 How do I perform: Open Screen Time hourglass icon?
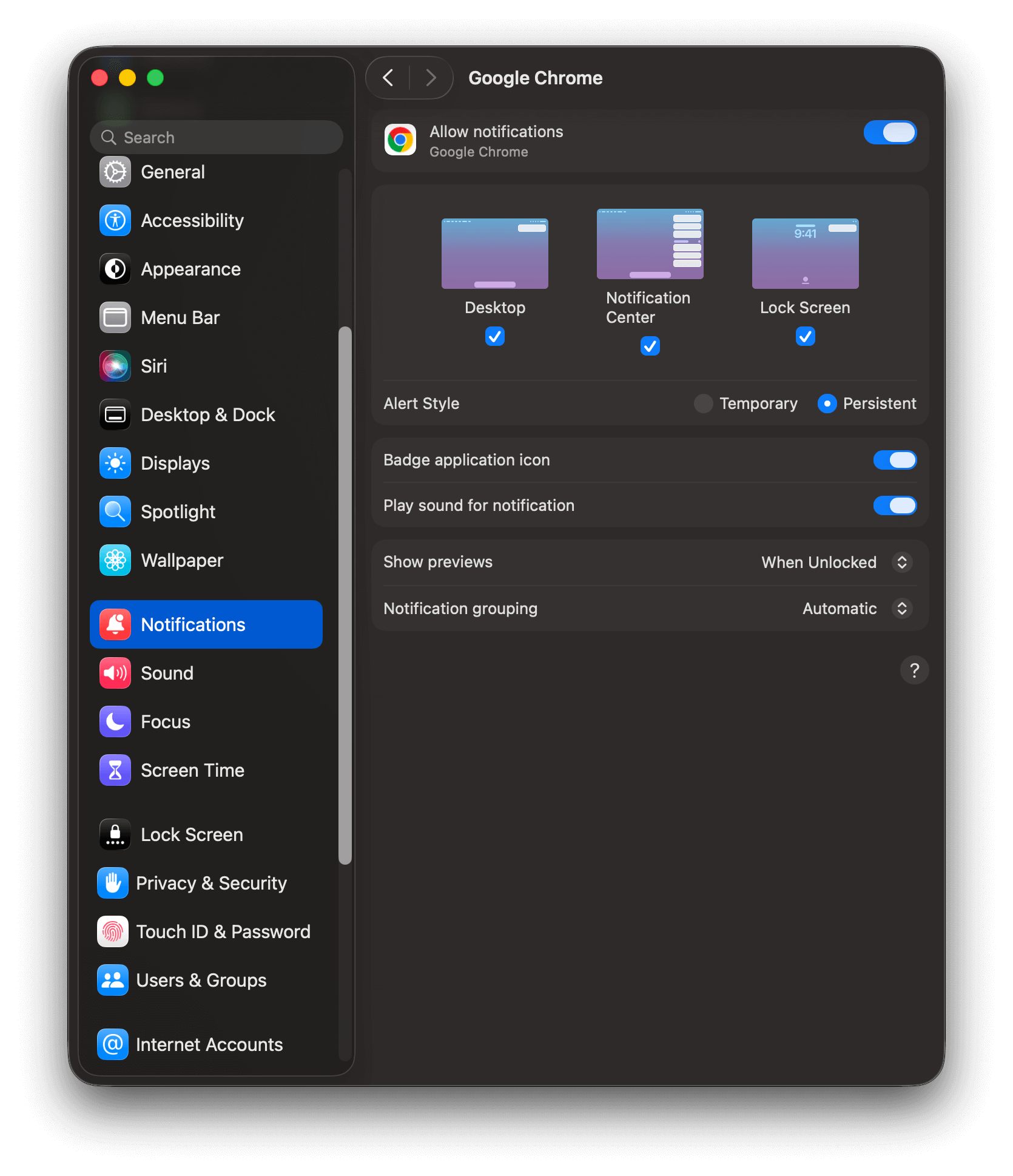point(115,771)
